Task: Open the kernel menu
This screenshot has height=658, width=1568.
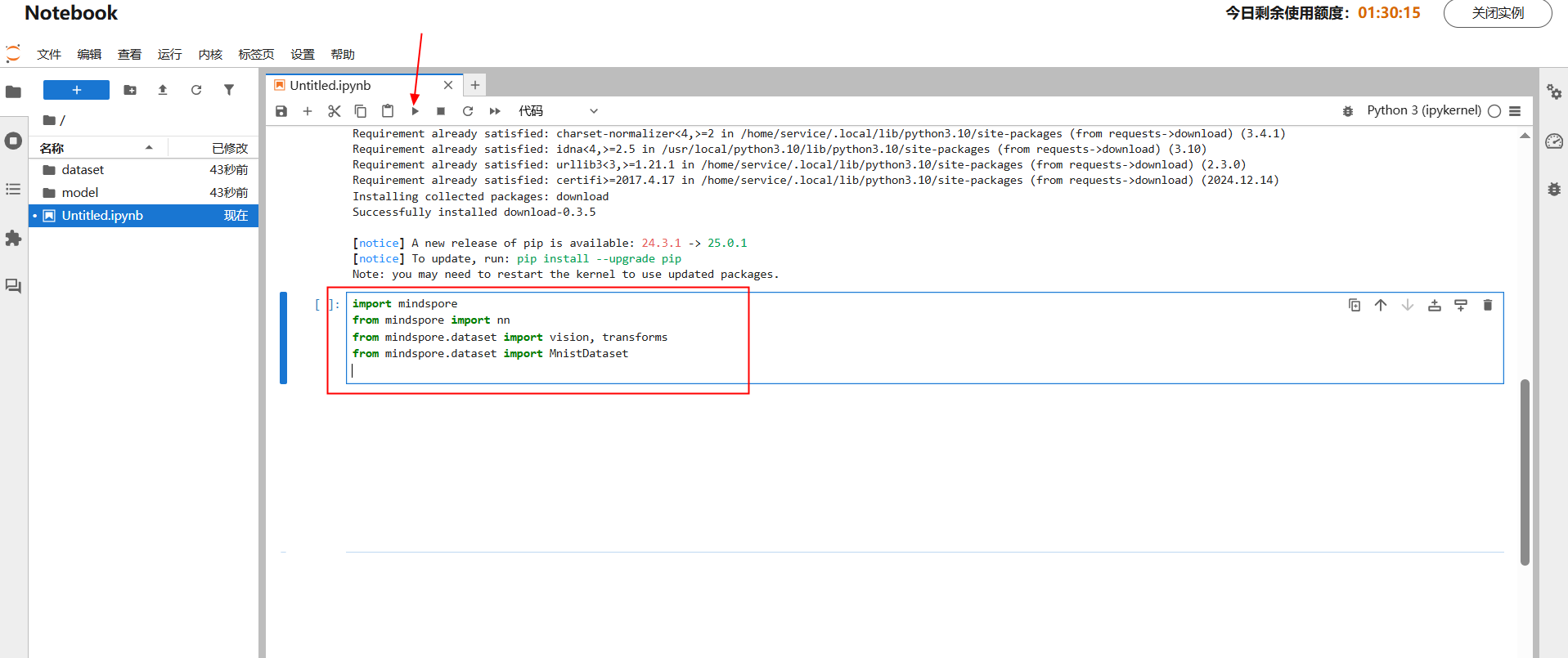Action: coord(210,54)
